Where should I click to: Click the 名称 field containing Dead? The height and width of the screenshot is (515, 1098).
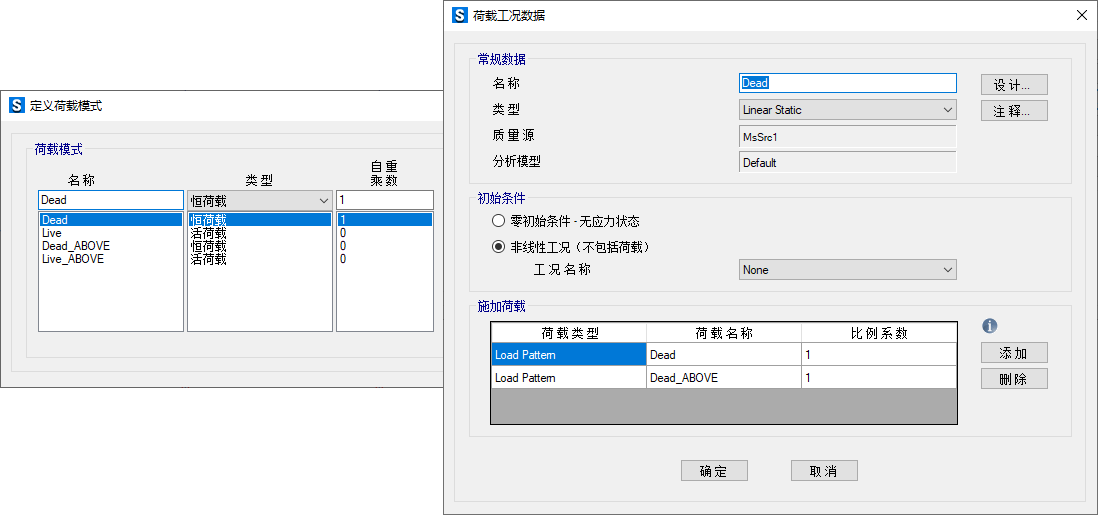(x=847, y=84)
